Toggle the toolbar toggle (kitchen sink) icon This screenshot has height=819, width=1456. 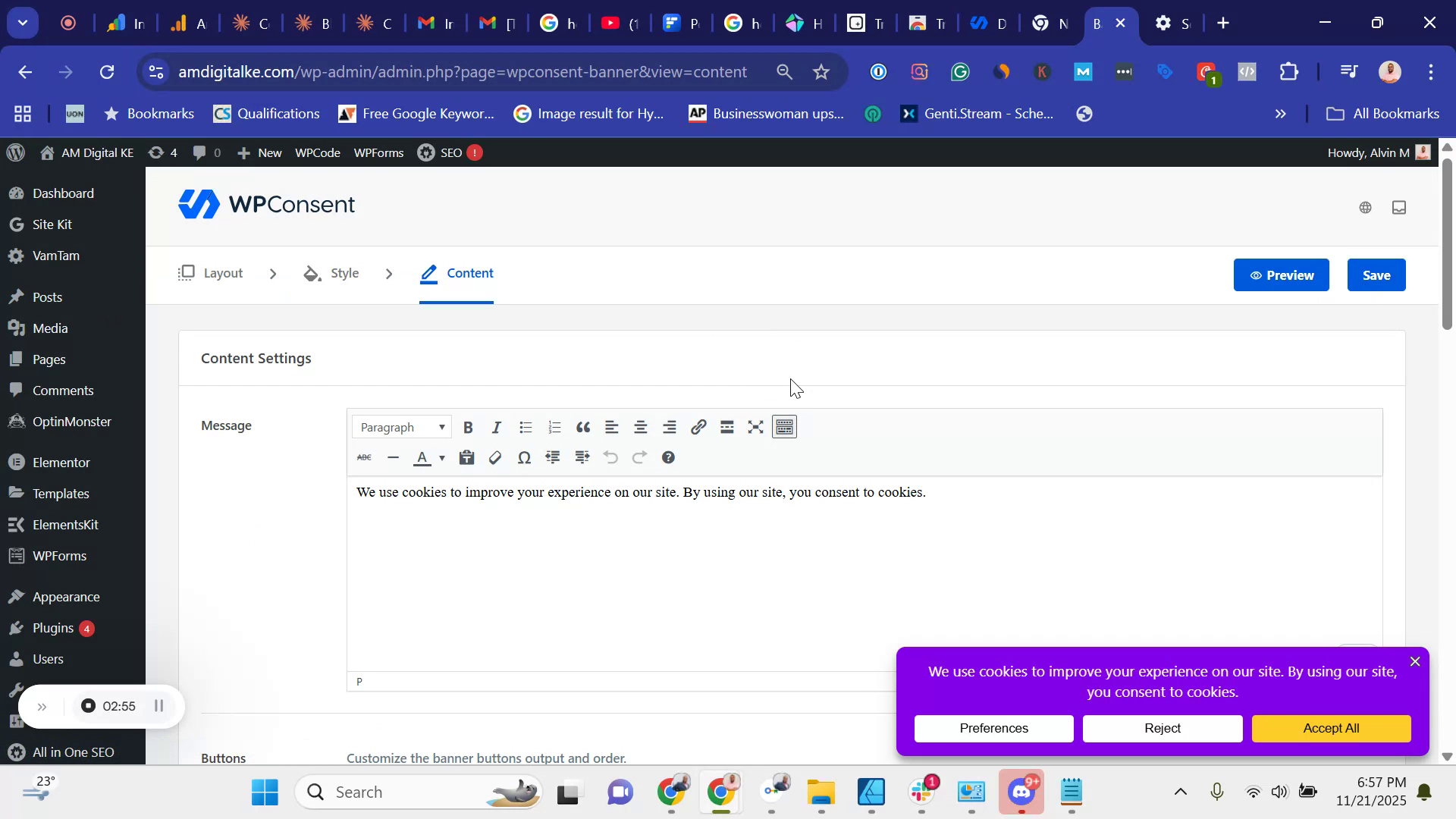(784, 427)
